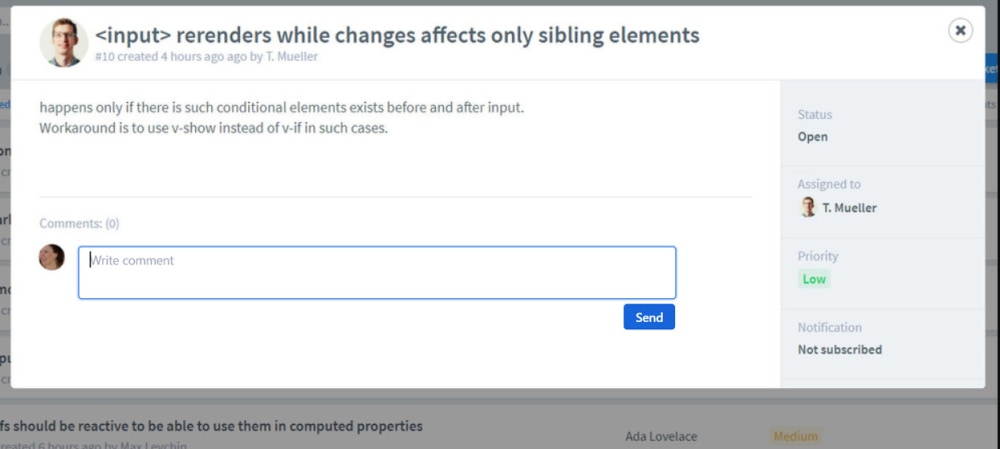This screenshot has height=449, width=1000.
Task: Click the ticket title about input rerenders
Action: 397,34
